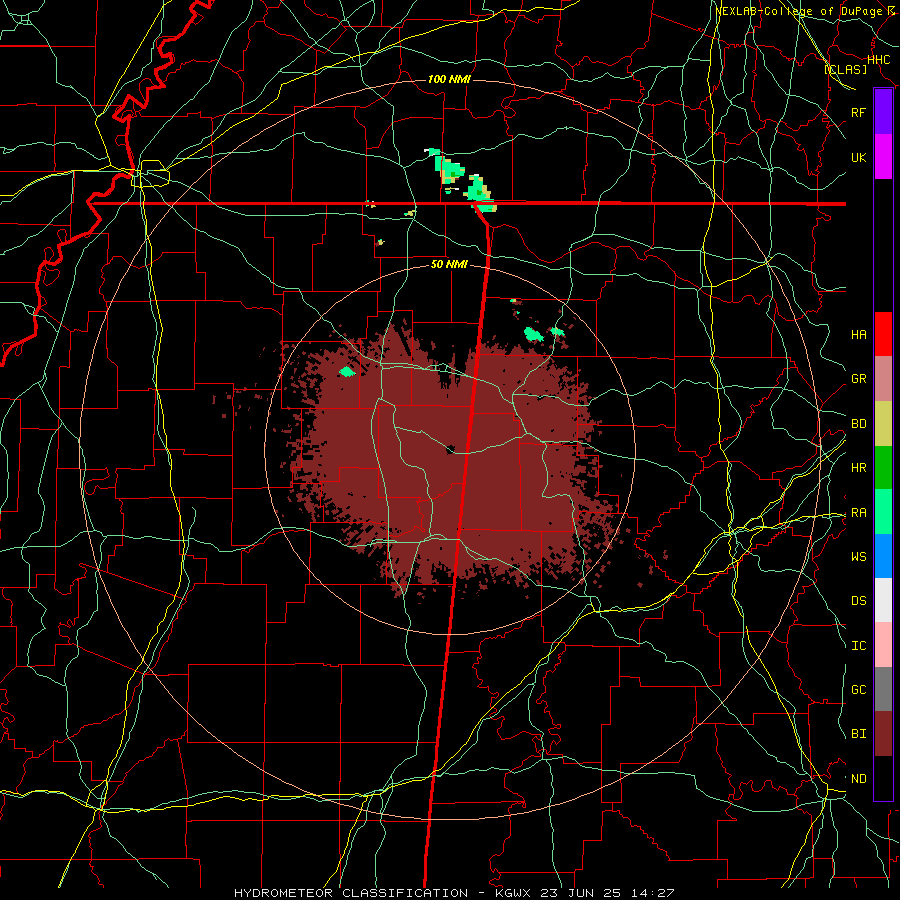This screenshot has width=900, height=900.
Task: Click the BI brown legend swatch
Action: point(883,734)
